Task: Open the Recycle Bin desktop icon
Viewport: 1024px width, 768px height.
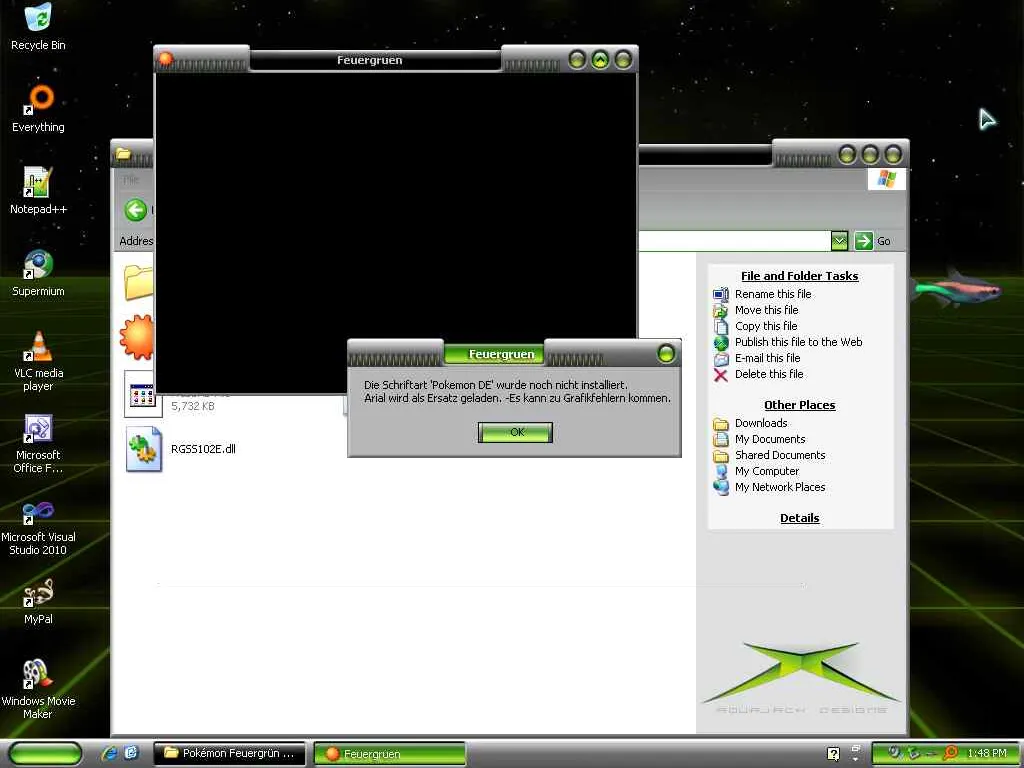Action: (38, 27)
